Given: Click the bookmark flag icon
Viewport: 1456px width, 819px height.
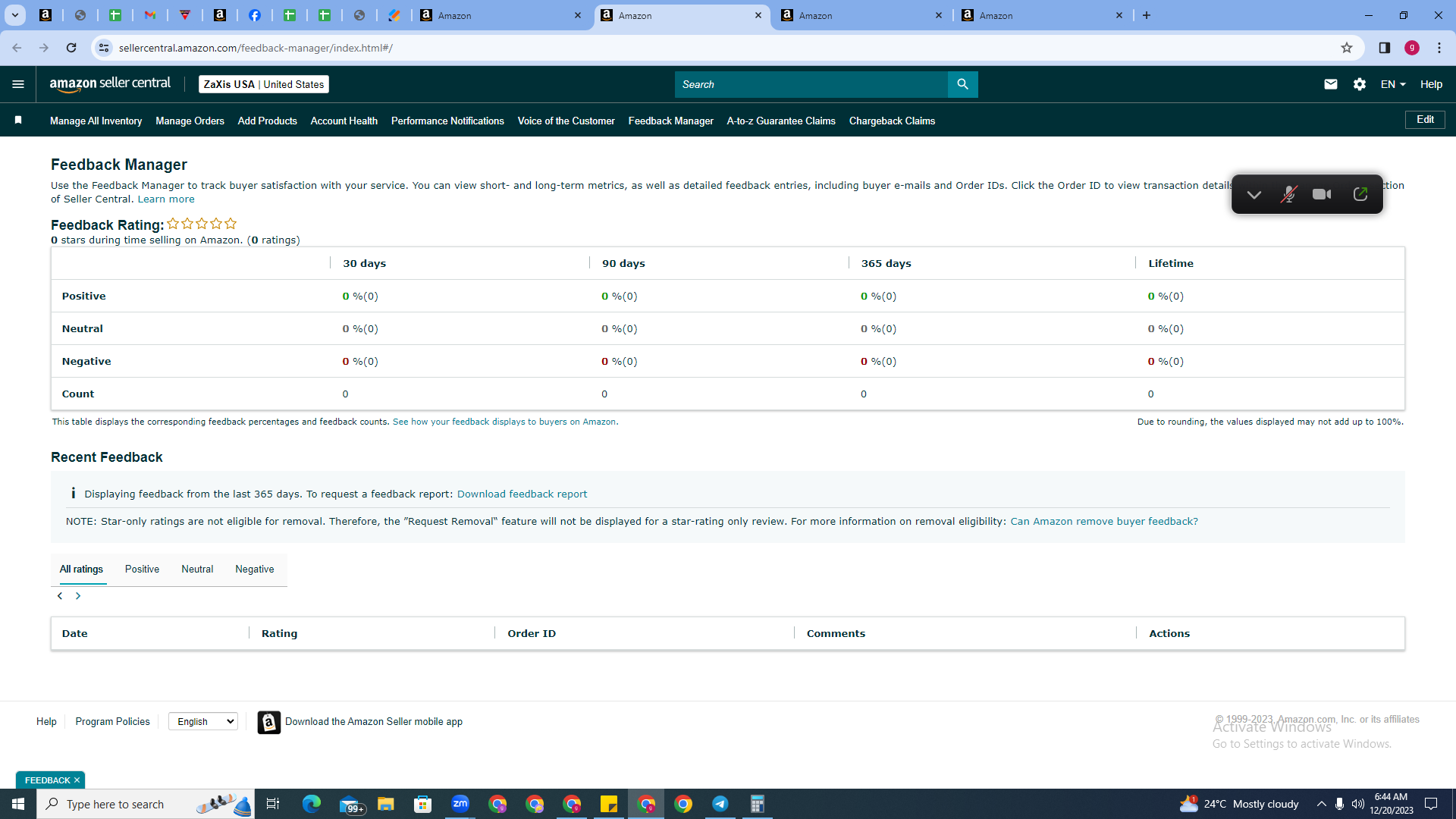Looking at the screenshot, I should pos(18,120).
